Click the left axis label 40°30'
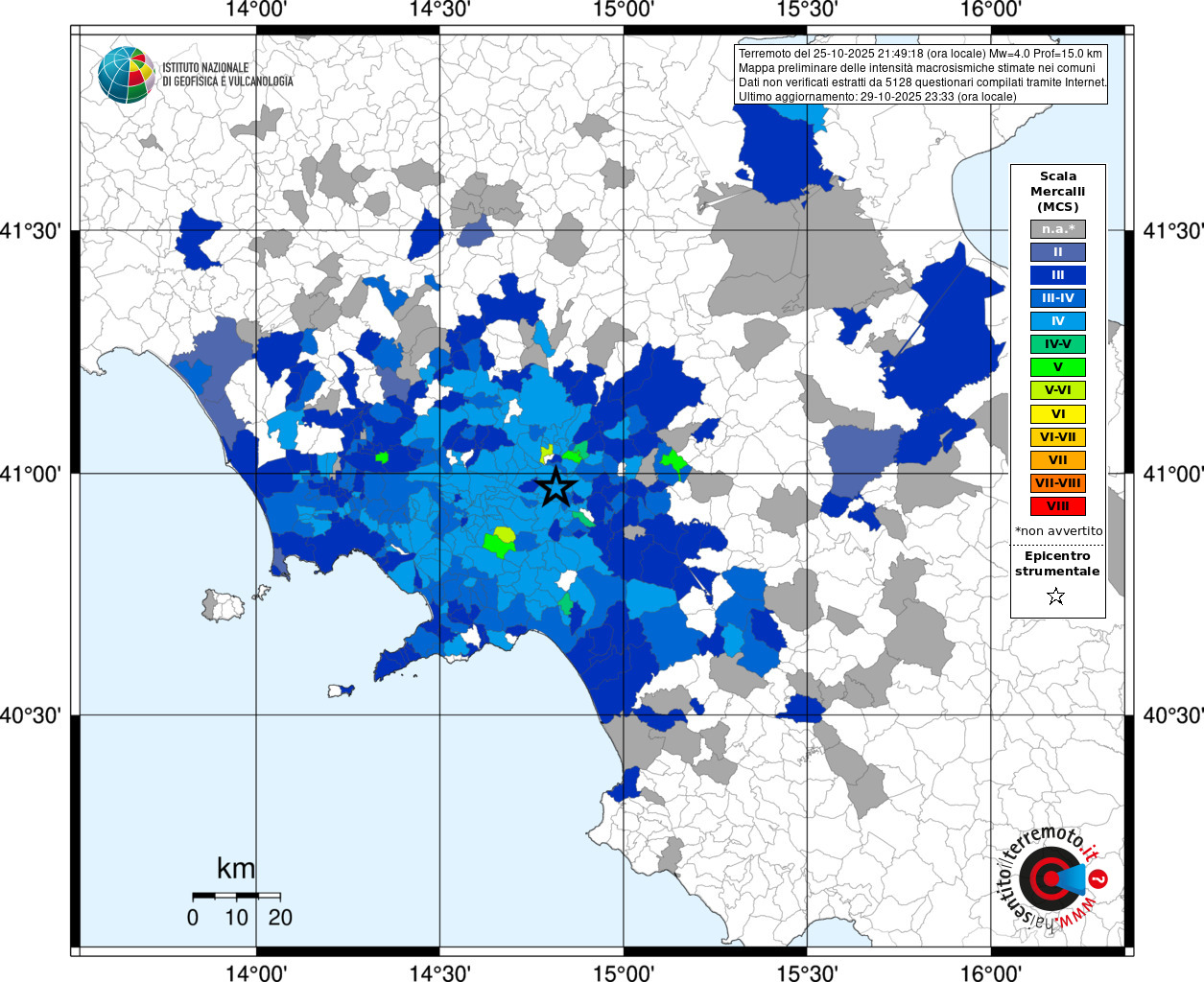 click(31, 715)
